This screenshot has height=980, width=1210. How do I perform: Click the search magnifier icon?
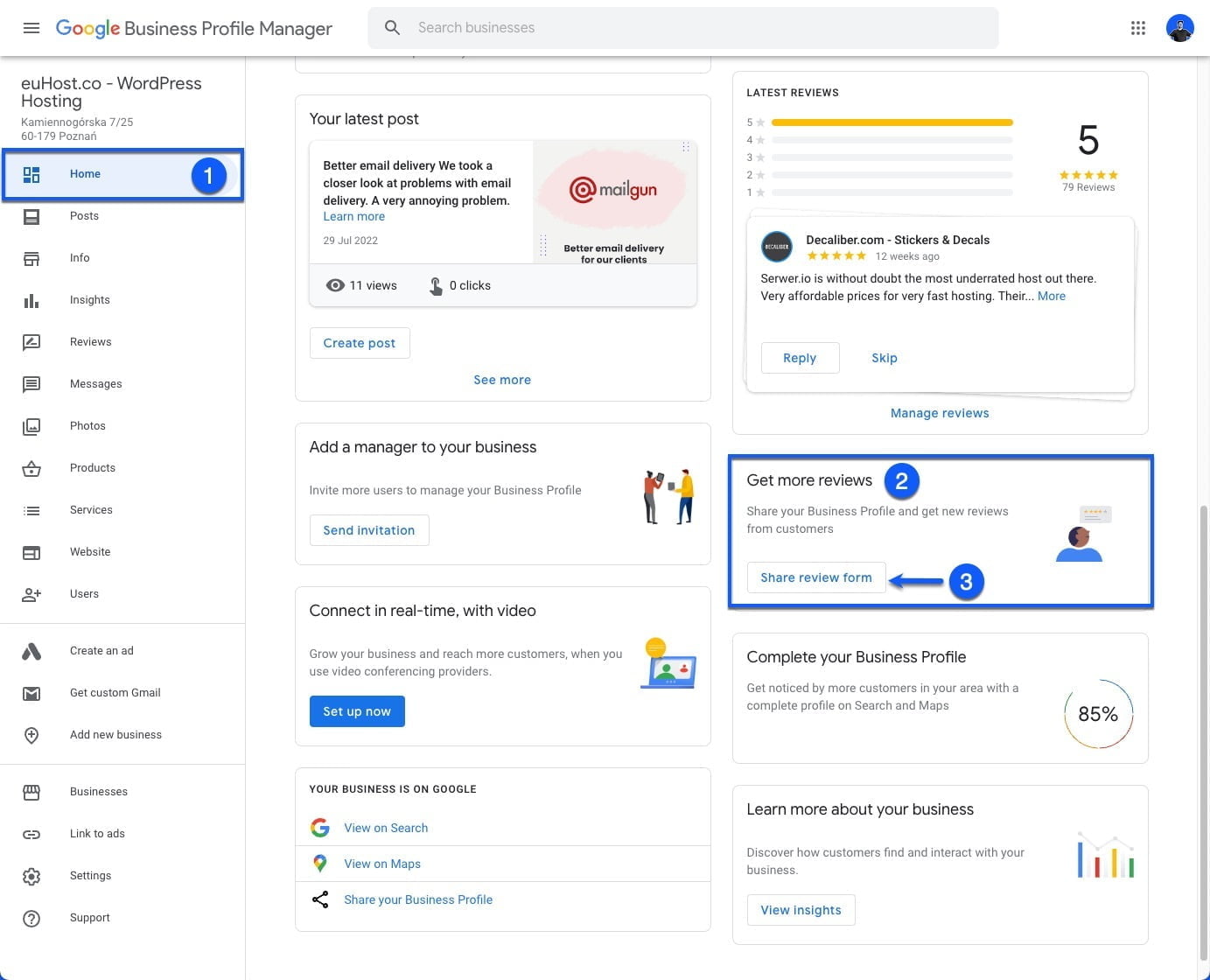393,28
